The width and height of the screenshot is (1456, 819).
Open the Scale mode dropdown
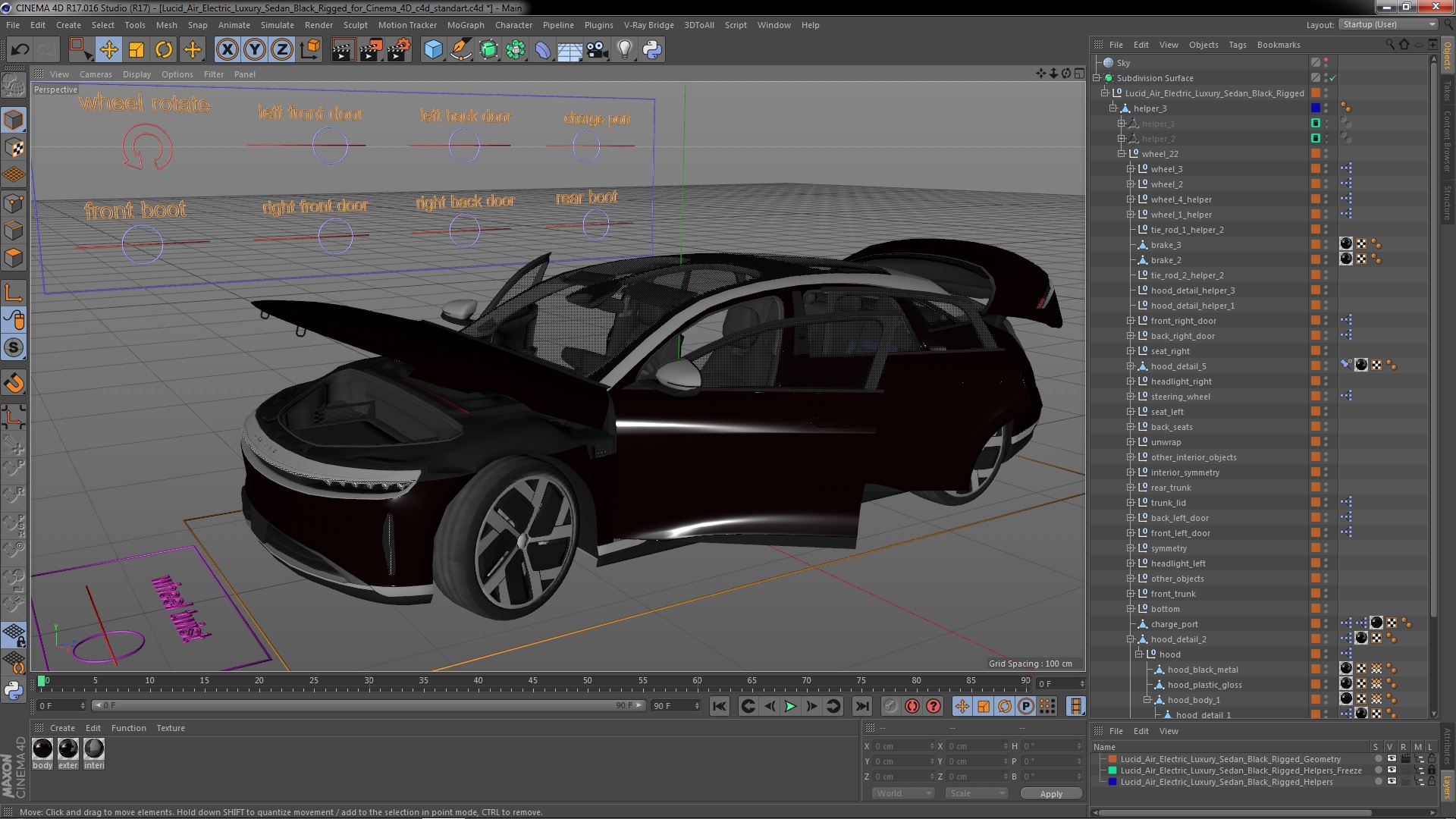pos(976,793)
